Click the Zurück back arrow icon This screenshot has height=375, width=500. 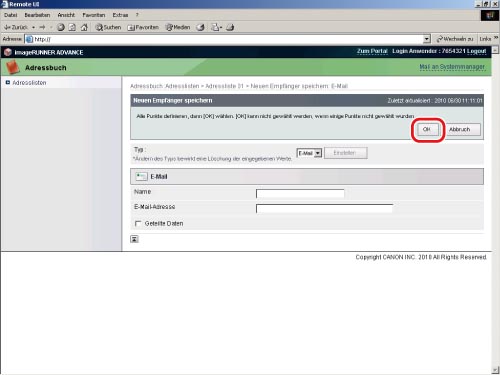click(7, 27)
